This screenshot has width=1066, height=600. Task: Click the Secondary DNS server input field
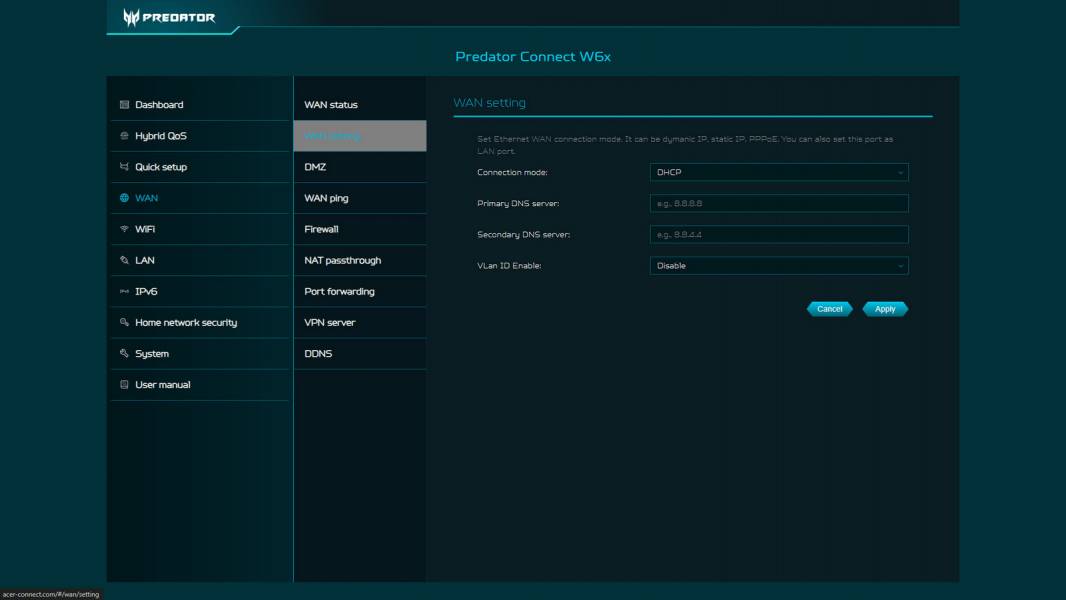click(x=778, y=234)
